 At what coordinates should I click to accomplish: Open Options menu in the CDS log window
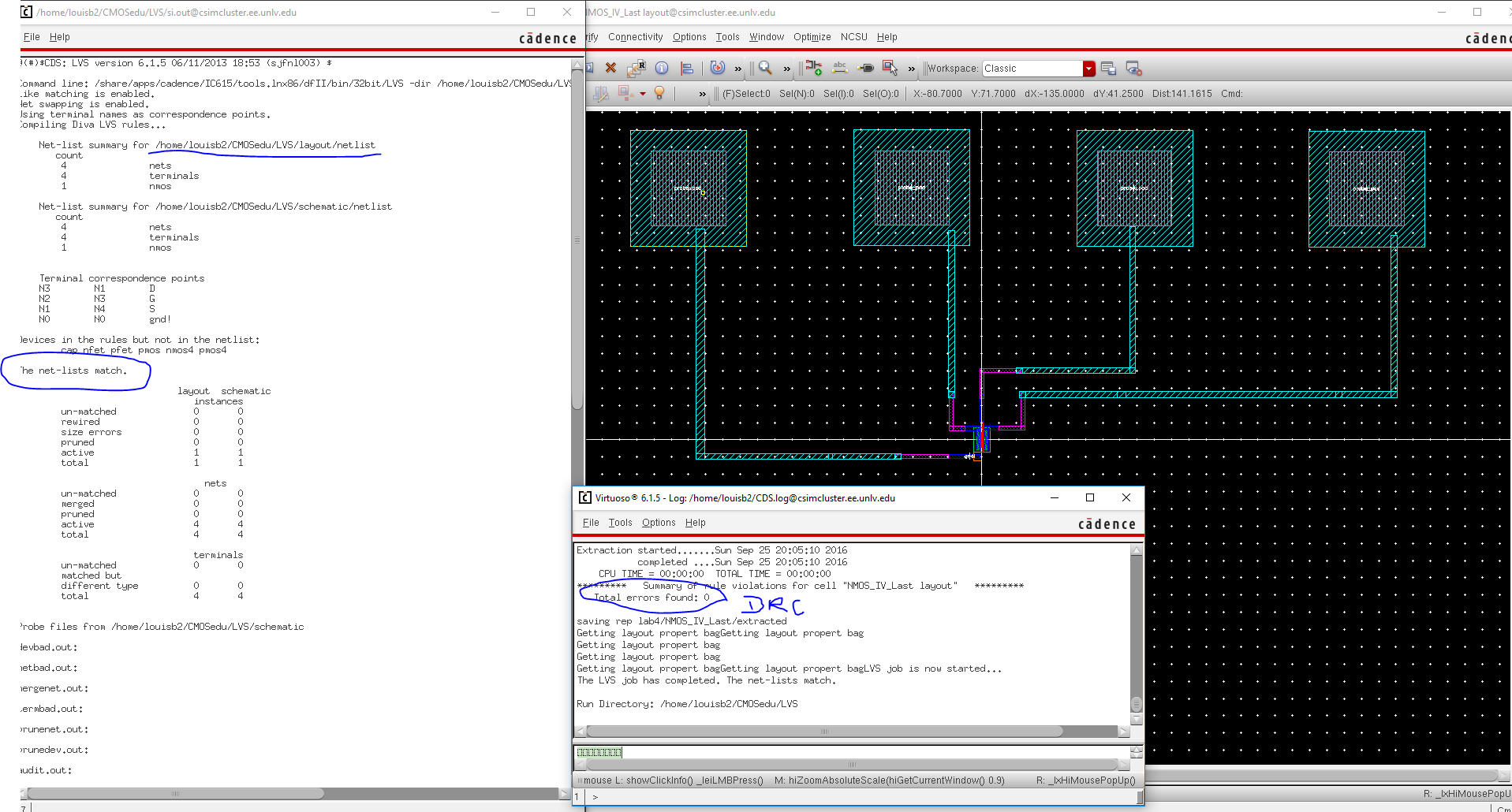[x=658, y=523]
